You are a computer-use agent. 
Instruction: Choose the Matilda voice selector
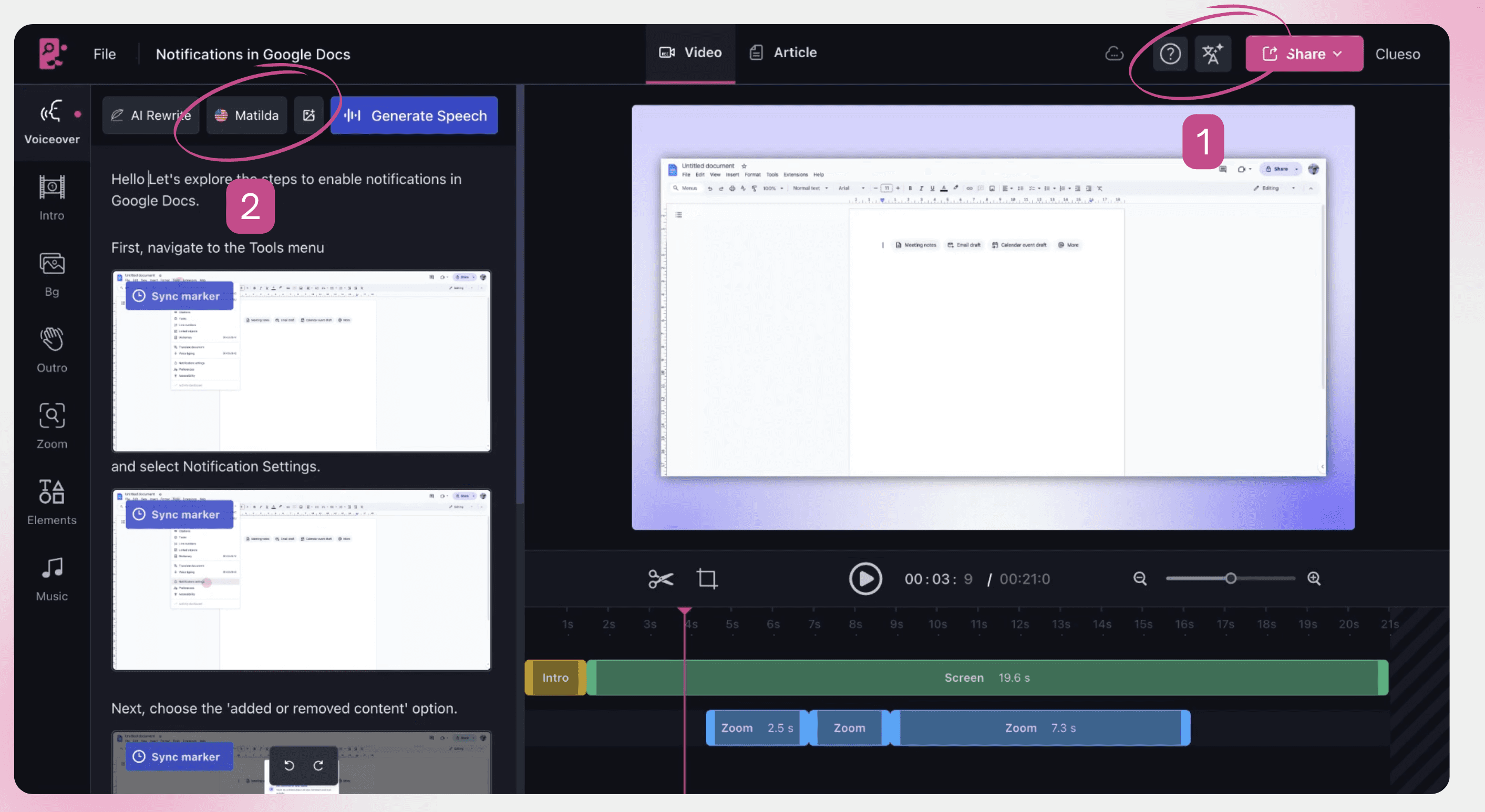click(247, 115)
